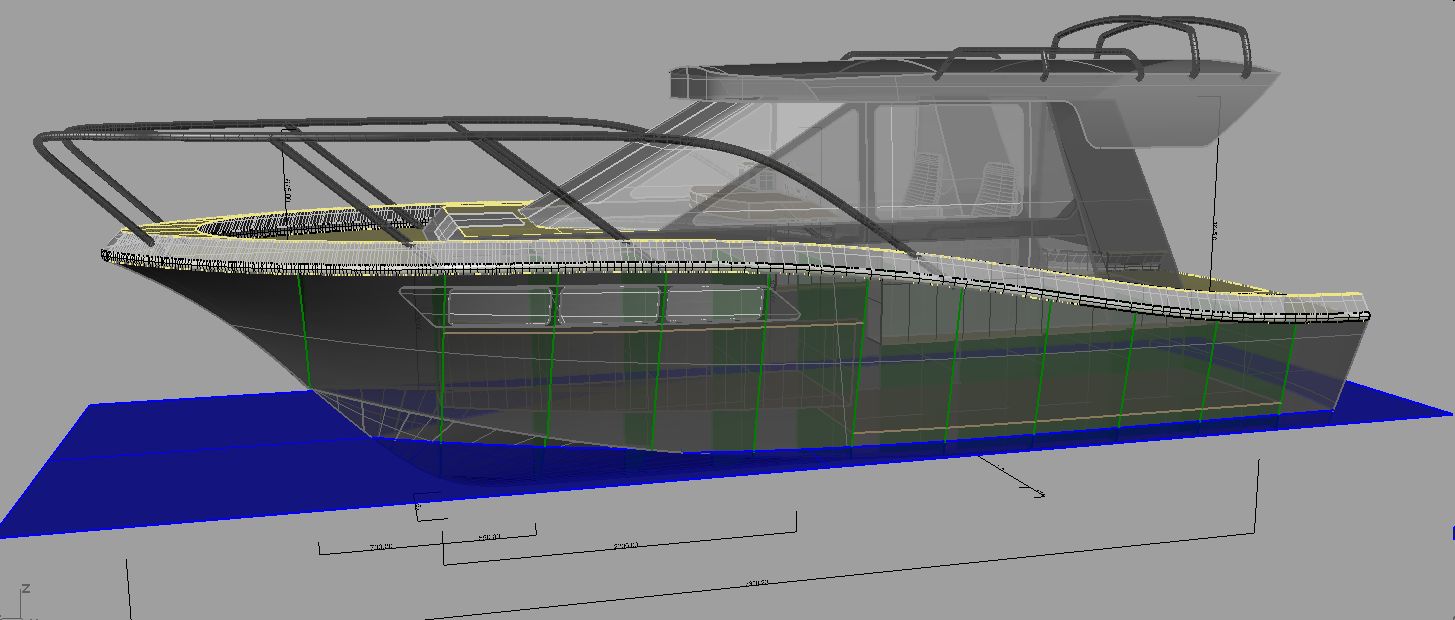
Task: Click the bow tip of the rub rail
Action: point(106,256)
